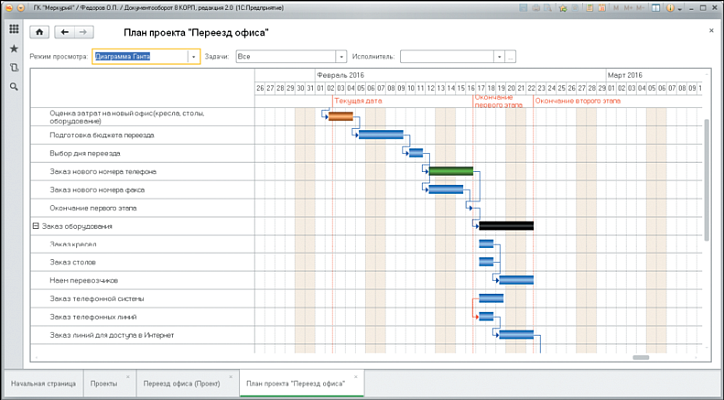
Task: Navigate forward with the right arrow
Action: 83,32
